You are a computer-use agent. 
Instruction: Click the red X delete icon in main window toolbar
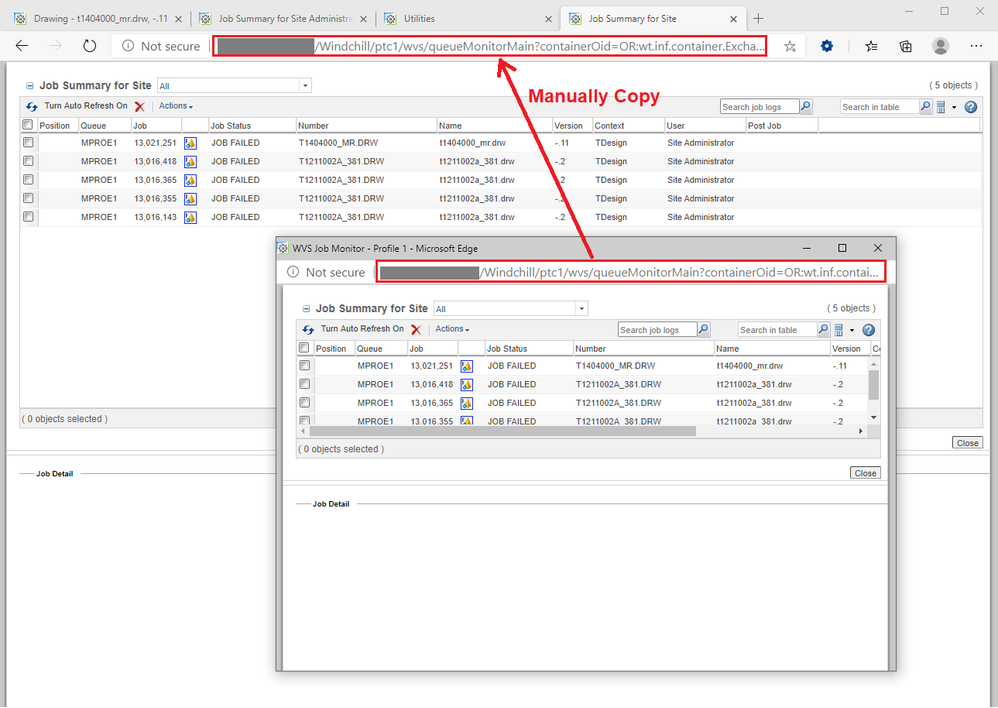coord(140,106)
